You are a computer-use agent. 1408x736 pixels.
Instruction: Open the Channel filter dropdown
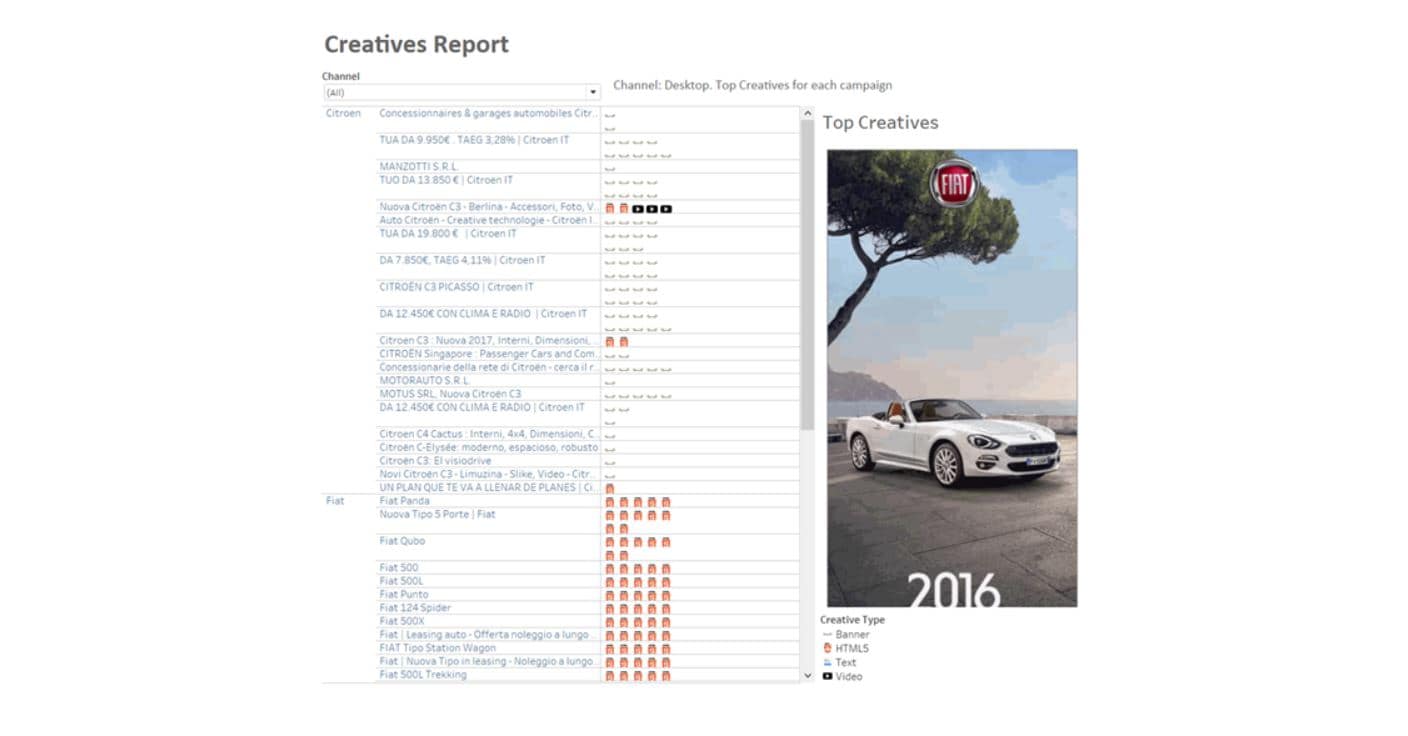tap(593, 92)
